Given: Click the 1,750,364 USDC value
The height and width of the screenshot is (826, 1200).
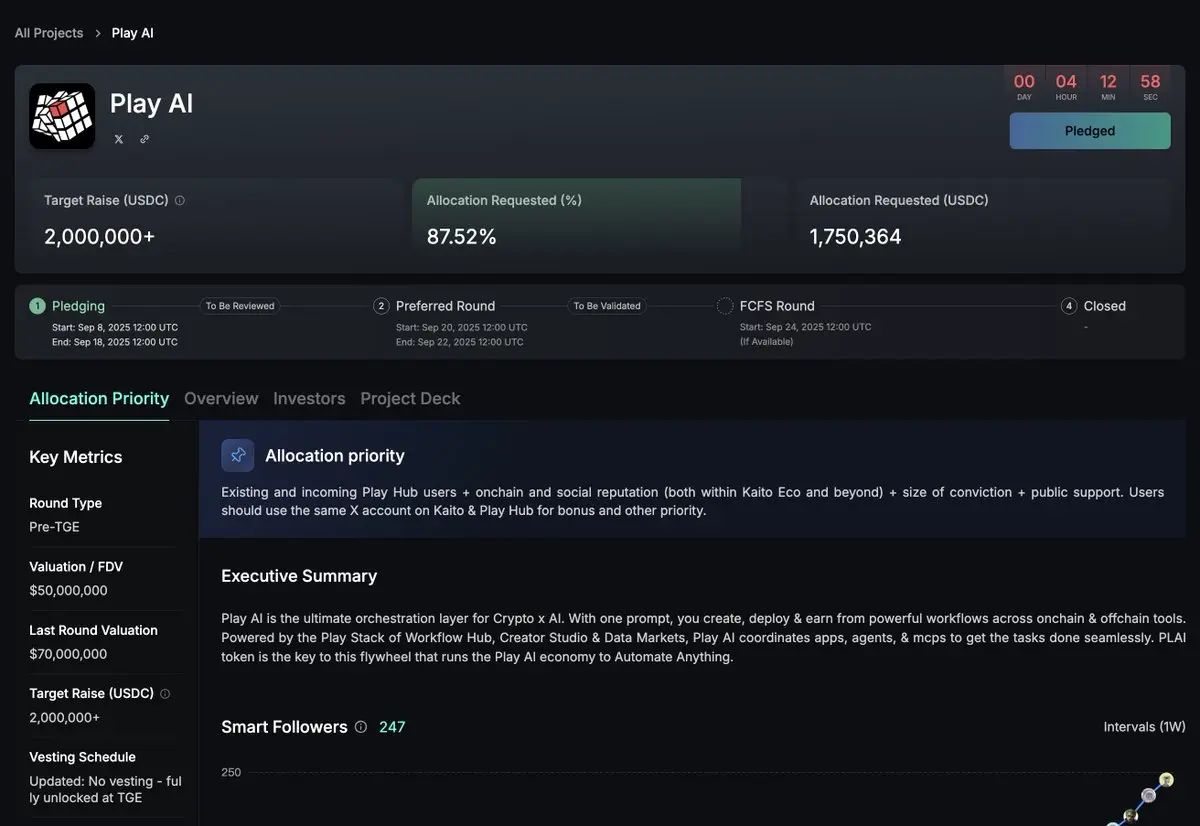Looking at the screenshot, I should click(x=855, y=237).
